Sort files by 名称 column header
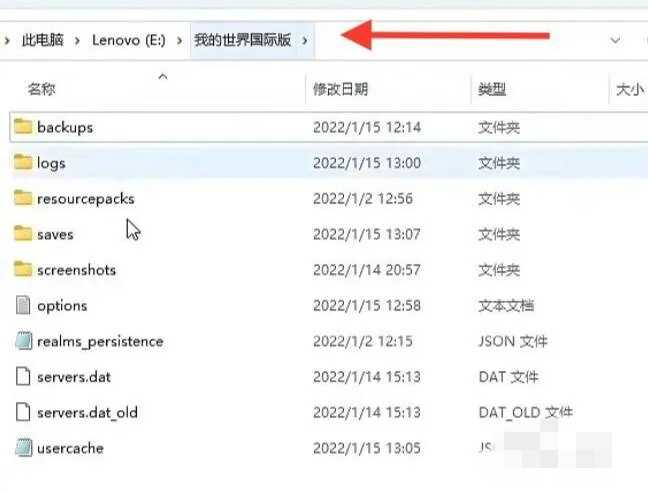 41,89
